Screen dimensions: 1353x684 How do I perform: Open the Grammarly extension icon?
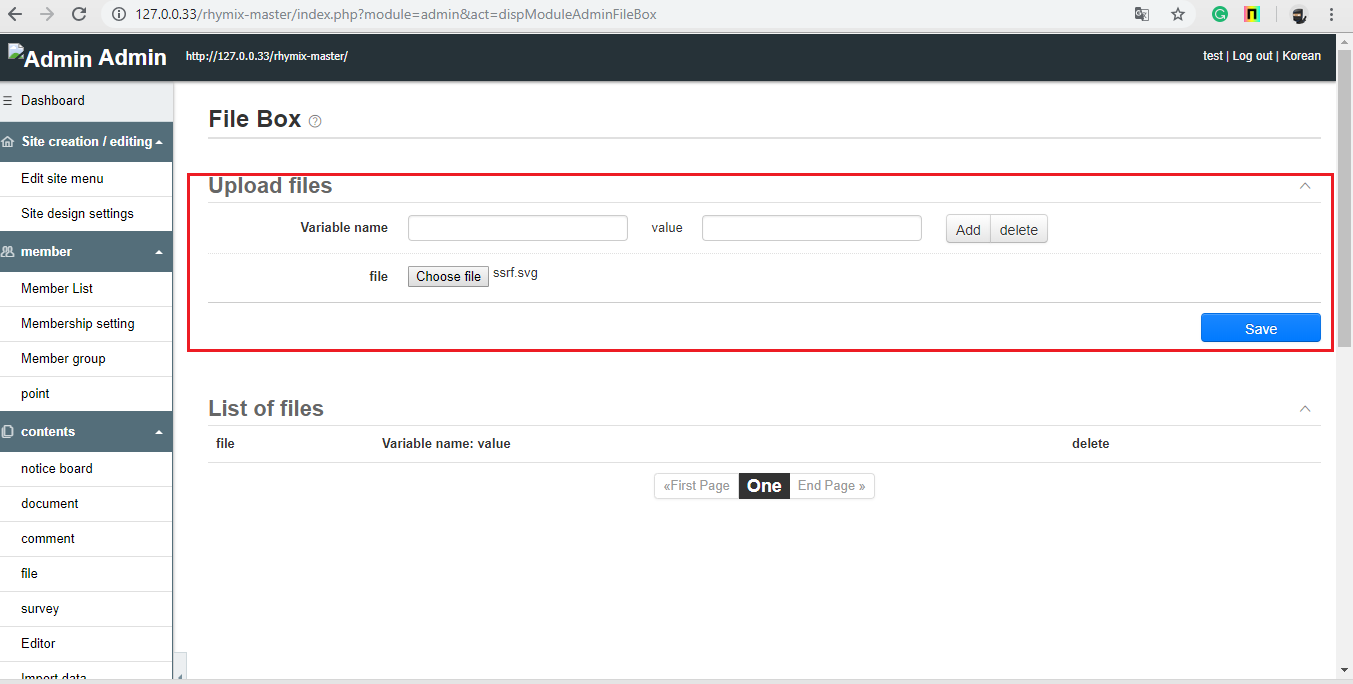1220,15
